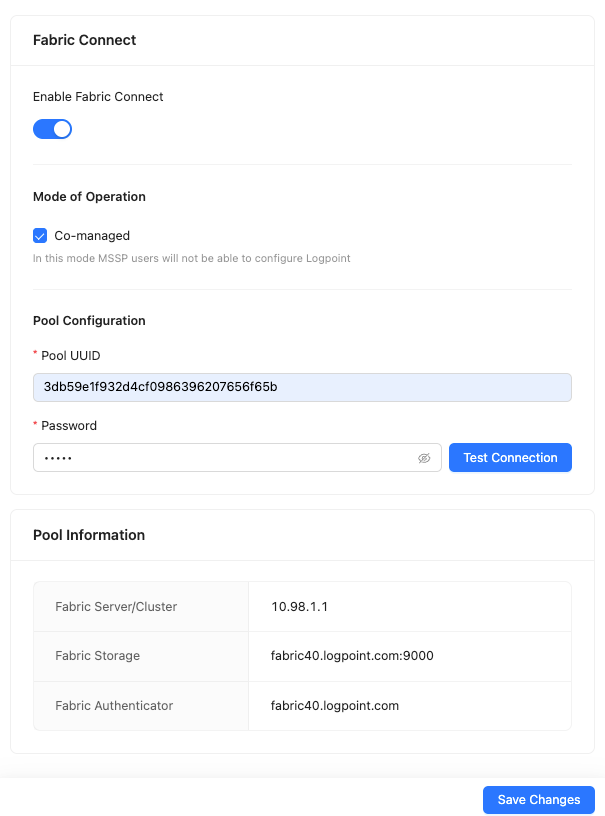The image size is (605, 816).
Task: Save changes with the Save Changes button
Action: (x=538, y=800)
